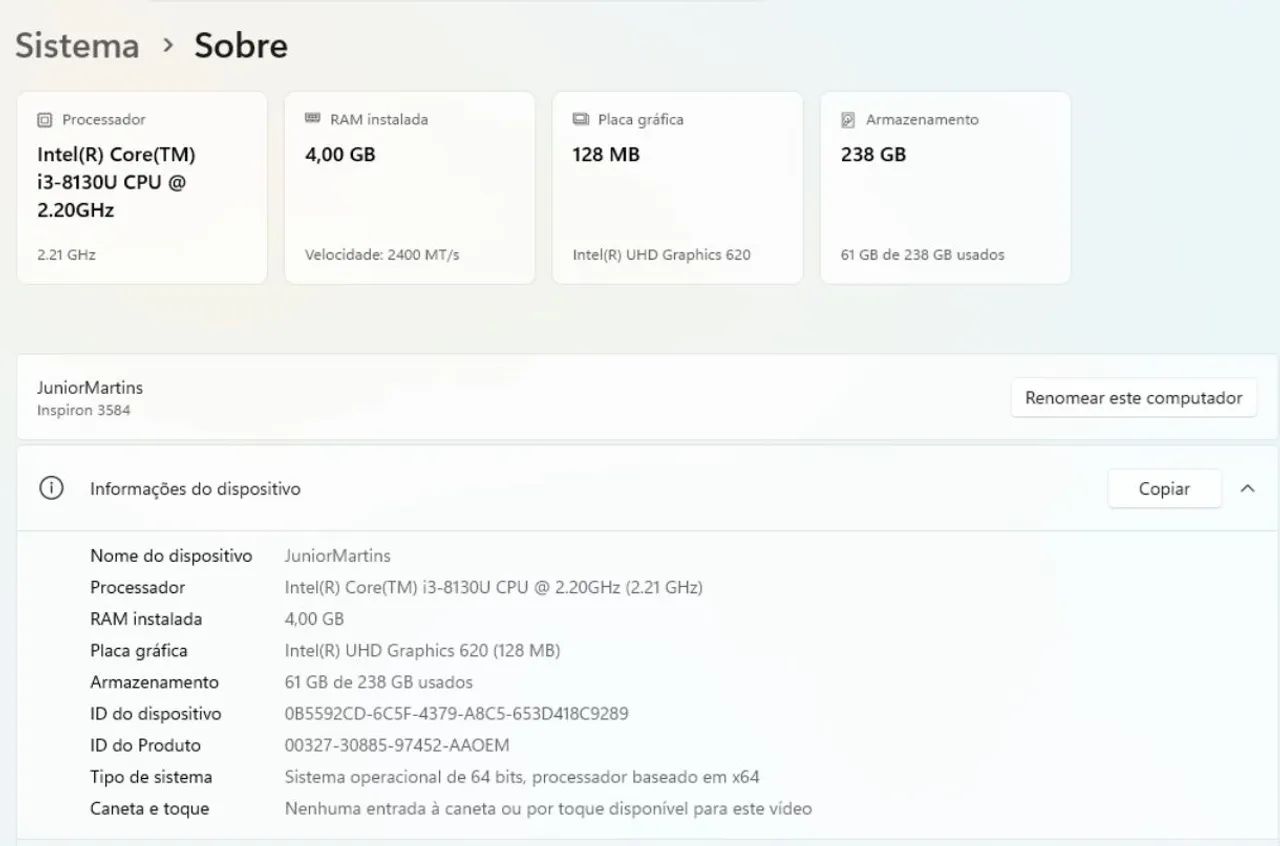Copy device information with Copiar button
This screenshot has width=1280, height=846.
coord(1164,489)
